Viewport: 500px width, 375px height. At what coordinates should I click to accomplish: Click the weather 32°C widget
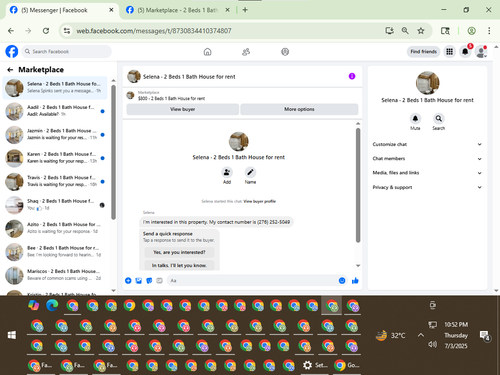coord(390,335)
